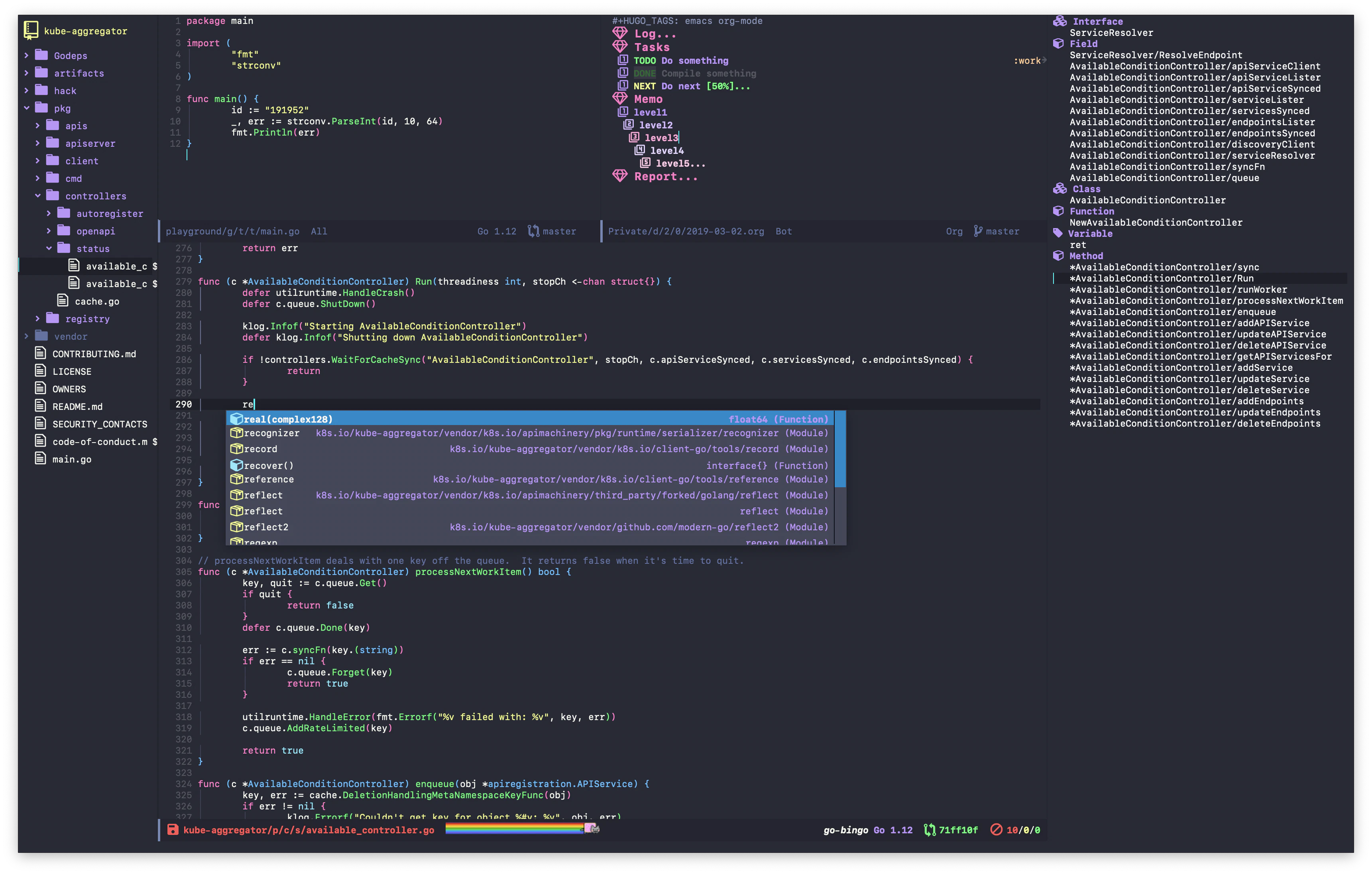Click the save-state icon in the bottom modeline

click(173, 830)
